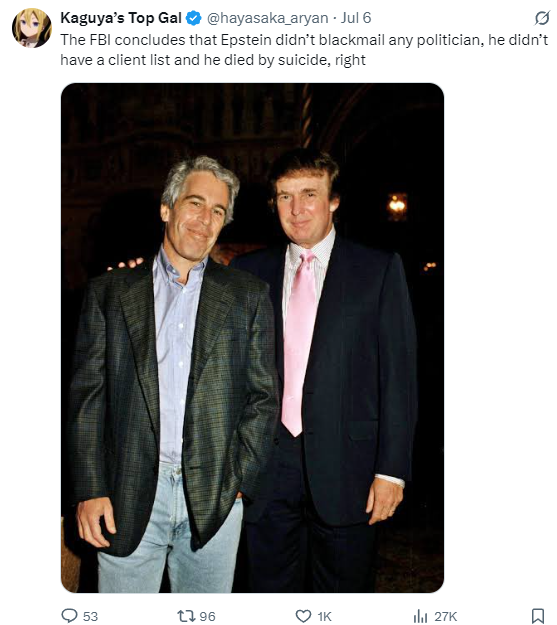The image size is (557, 625).
Task: Repost the tweet using the retweet arrows
Action: 185,616
